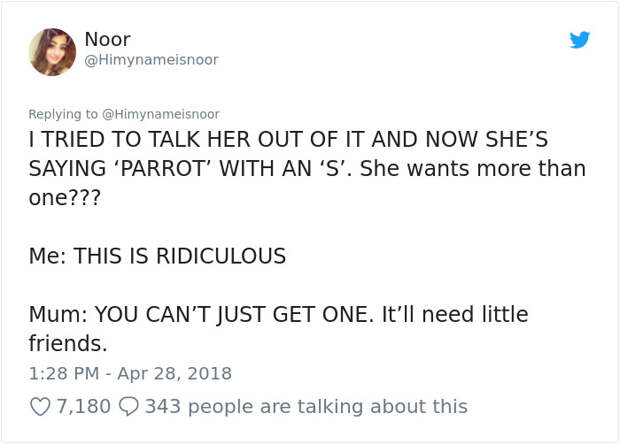The height and width of the screenshot is (444, 620).
Task: Click the word 'friends.' in the tweet
Action: (x=68, y=343)
